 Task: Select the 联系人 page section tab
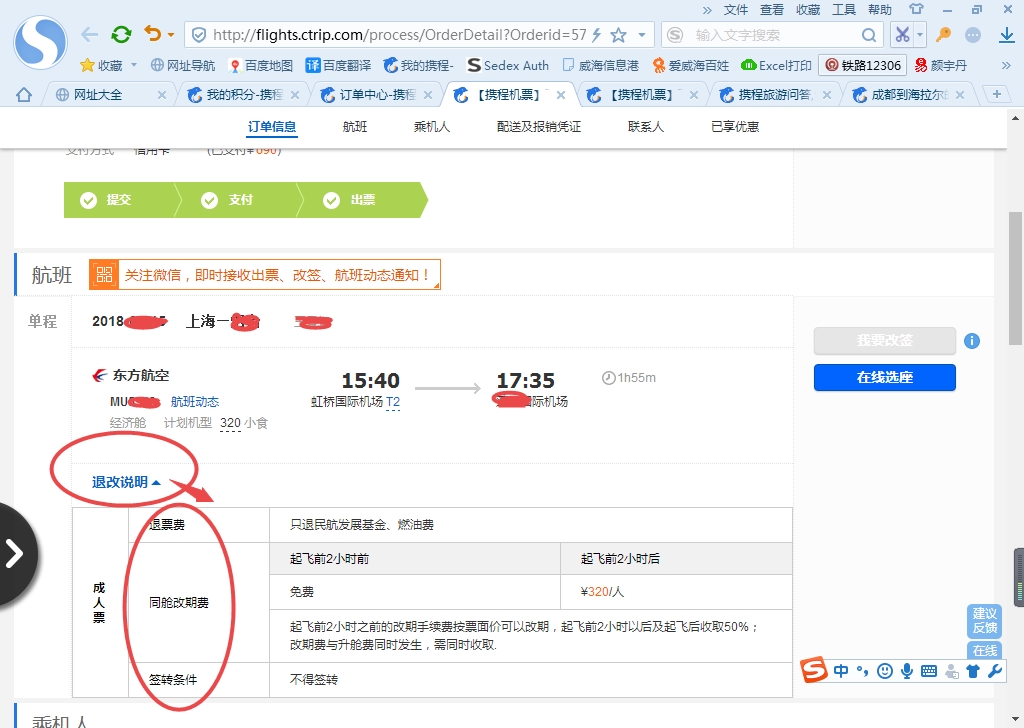[x=646, y=127]
